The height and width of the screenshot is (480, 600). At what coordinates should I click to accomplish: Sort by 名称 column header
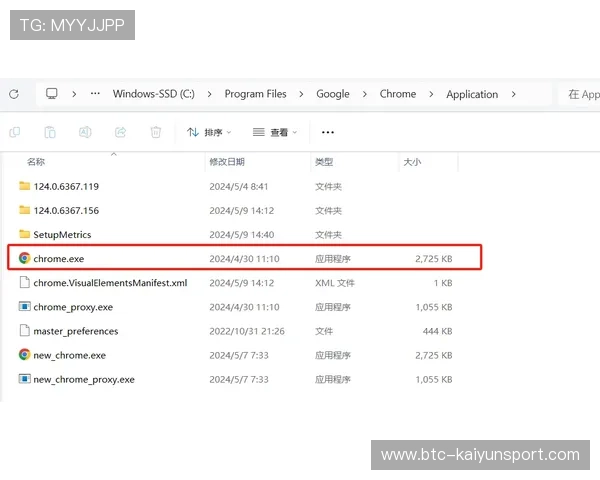(36, 162)
